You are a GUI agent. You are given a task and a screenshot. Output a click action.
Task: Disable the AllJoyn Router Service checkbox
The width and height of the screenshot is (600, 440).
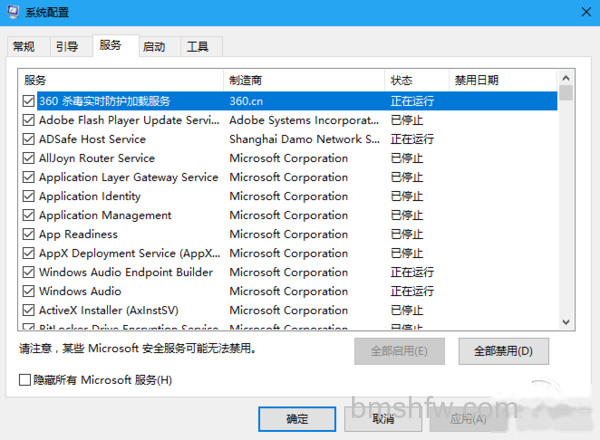28,158
